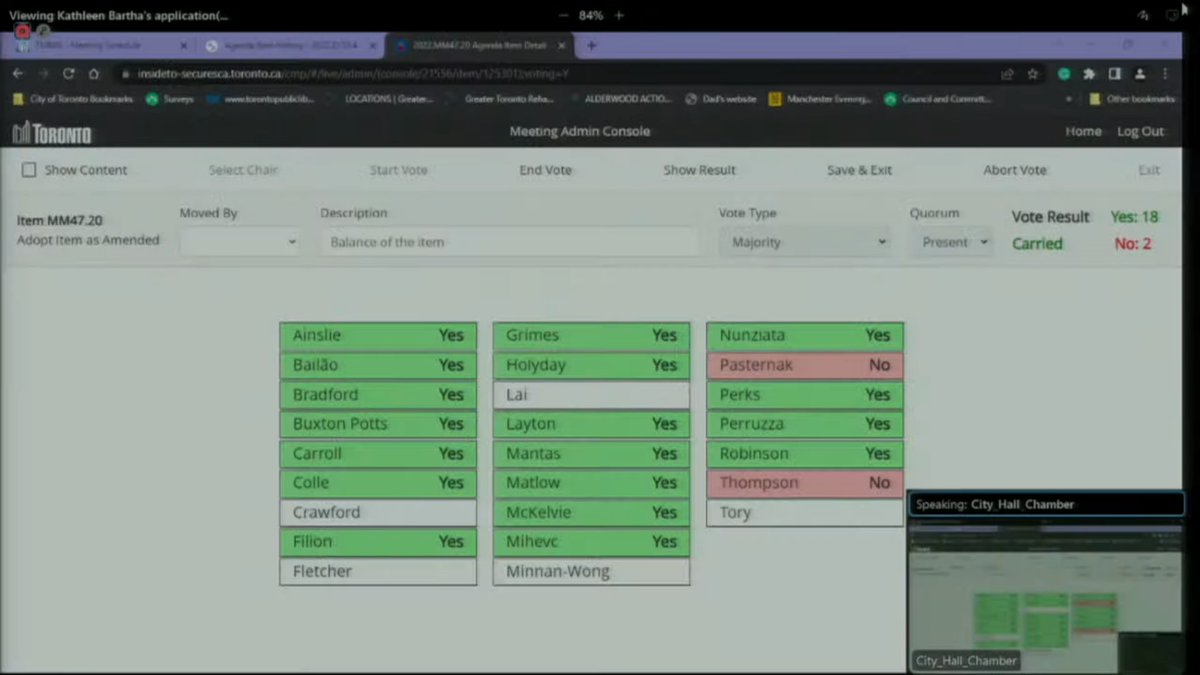Screen dimensions: 1200x675
Task: Toggle Lai's blank vote row
Action: pyautogui.click(x=591, y=395)
